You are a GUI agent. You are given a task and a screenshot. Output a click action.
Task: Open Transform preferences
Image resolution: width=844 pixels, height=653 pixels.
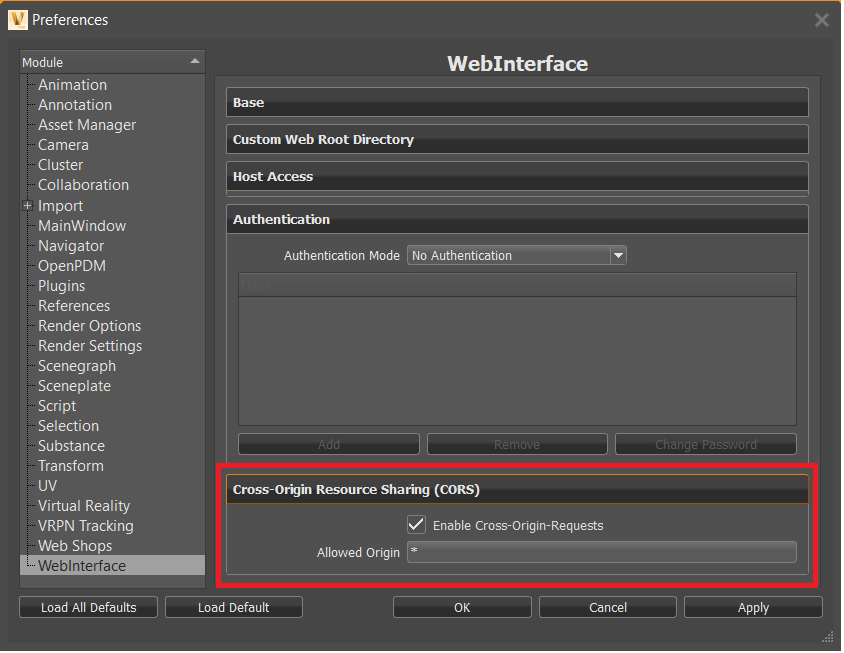pyautogui.click(x=71, y=466)
